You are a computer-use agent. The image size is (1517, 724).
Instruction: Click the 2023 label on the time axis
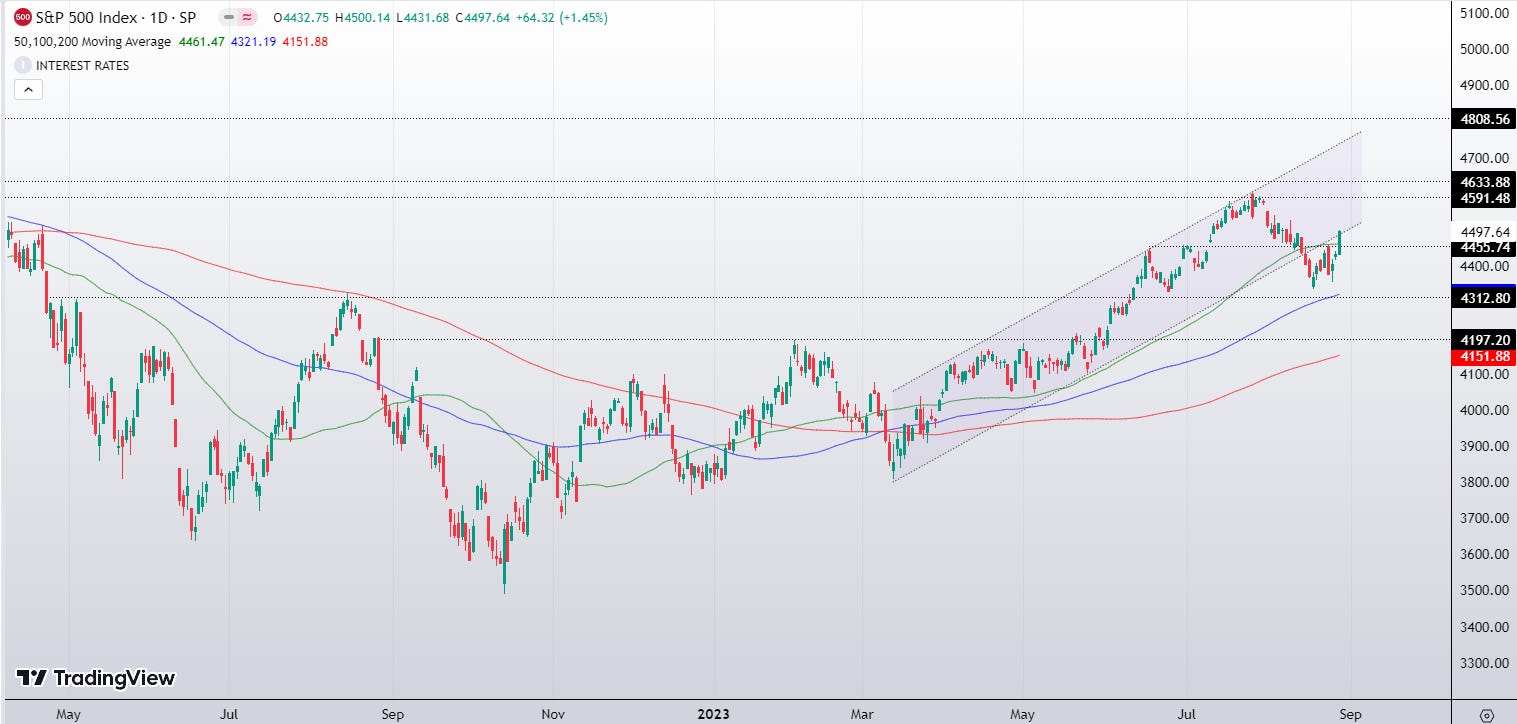pyautogui.click(x=713, y=714)
